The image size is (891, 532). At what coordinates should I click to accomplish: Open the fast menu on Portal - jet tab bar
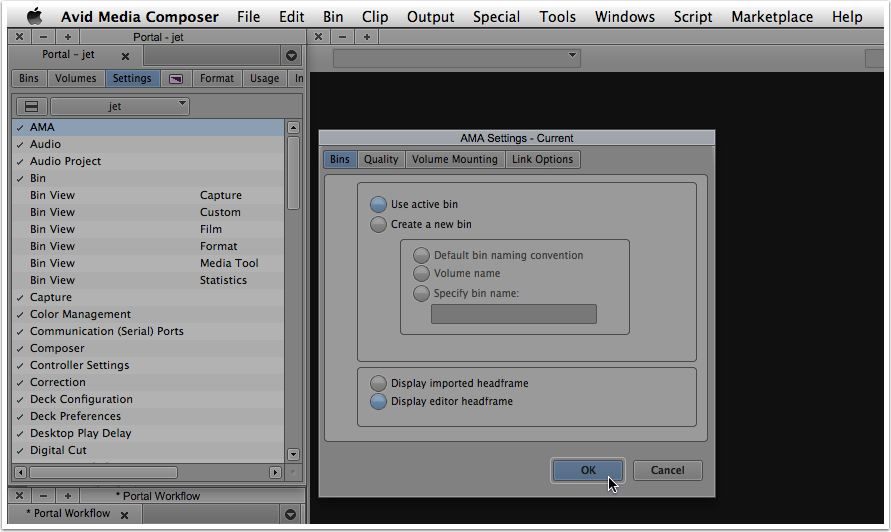[292, 56]
